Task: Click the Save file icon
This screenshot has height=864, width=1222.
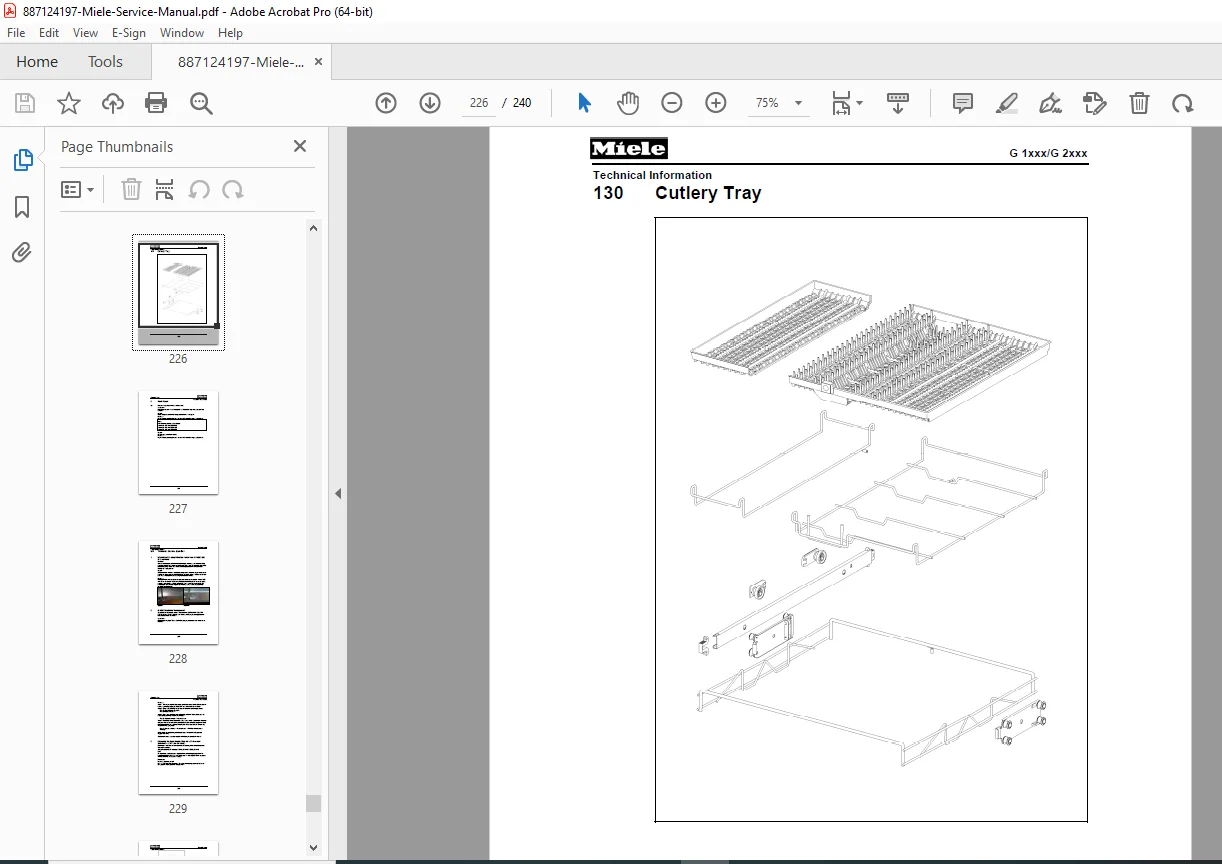Action: coord(25,103)
